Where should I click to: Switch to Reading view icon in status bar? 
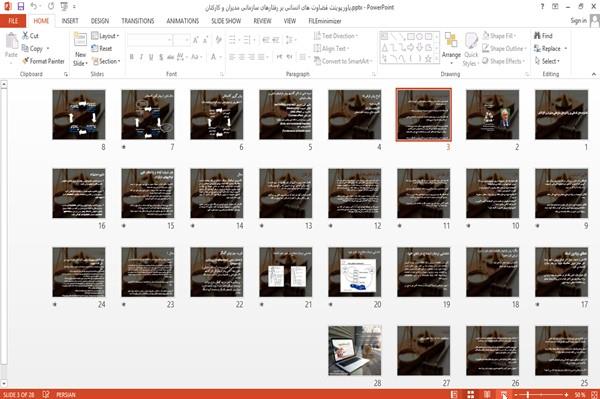487,394
